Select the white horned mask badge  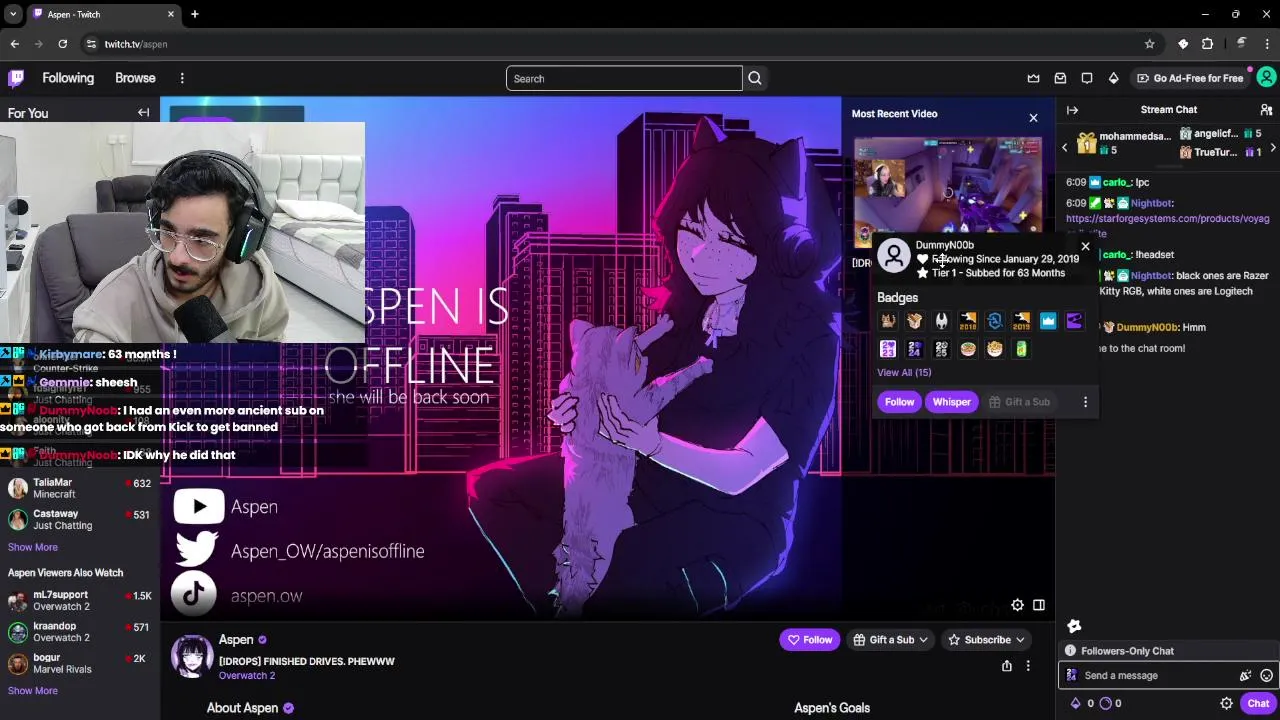click(x=941, y=321)
